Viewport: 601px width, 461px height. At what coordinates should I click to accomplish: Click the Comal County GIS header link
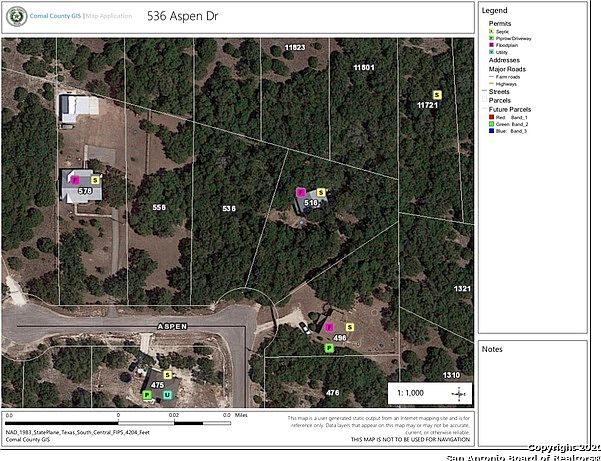pyautogui.click(x=55, y=16)
